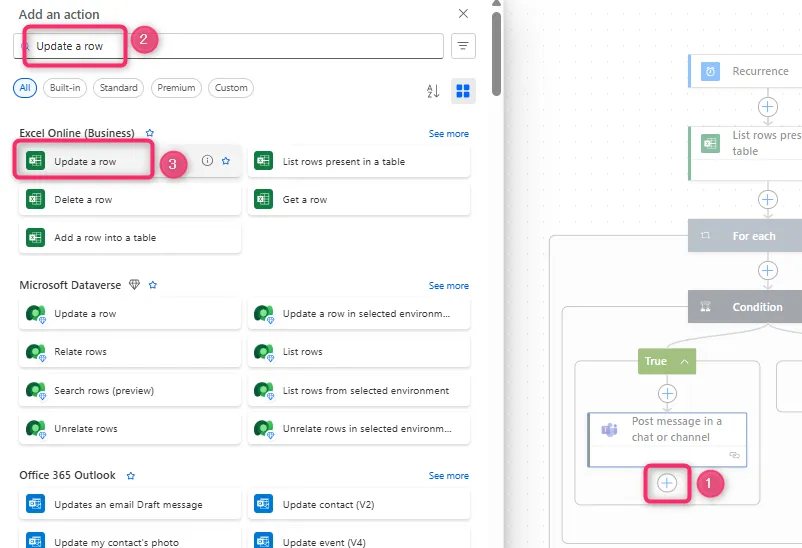
Task: Enable the Custom filter pill
Action: (231, 88)
